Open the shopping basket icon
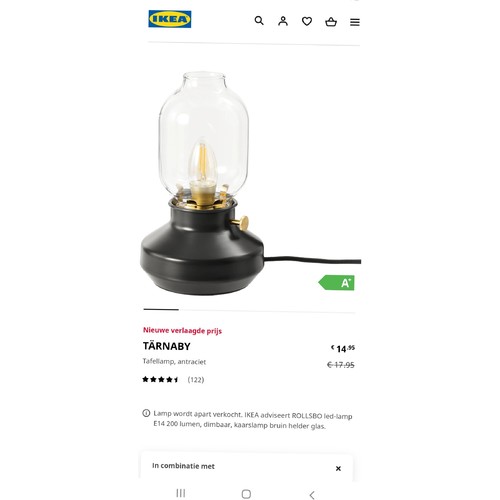Screen dimensions: 500x500 coord(331,22)
